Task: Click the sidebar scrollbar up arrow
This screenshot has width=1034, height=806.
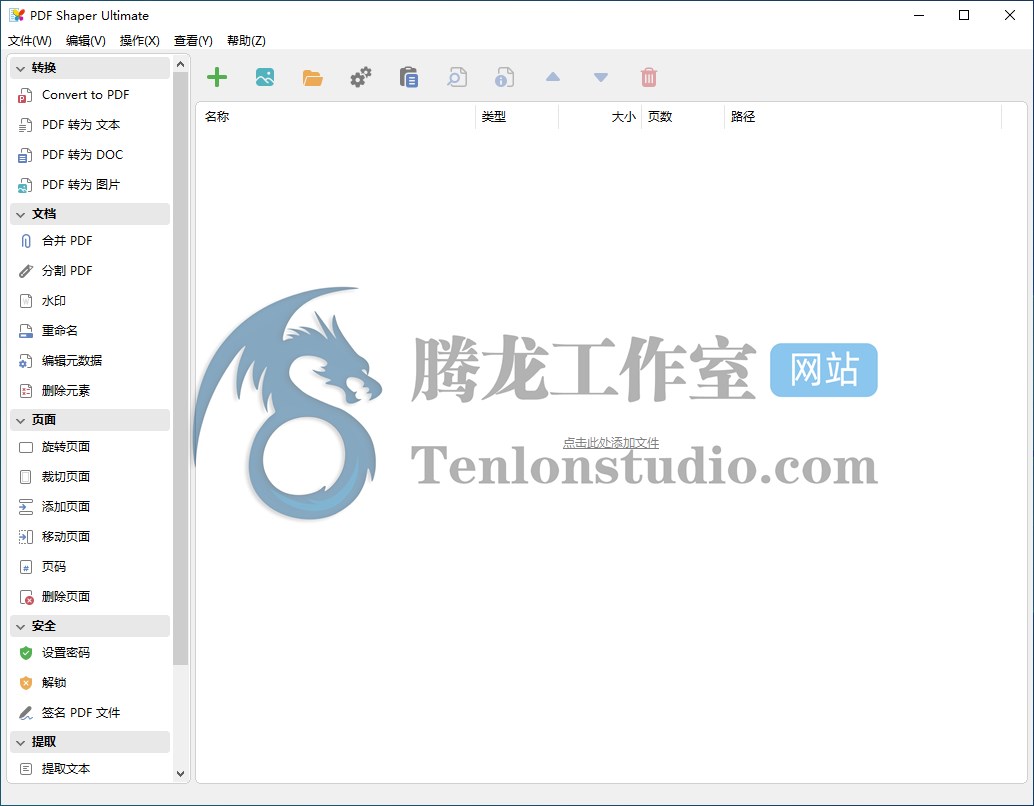Action: (x=181, y=64)
